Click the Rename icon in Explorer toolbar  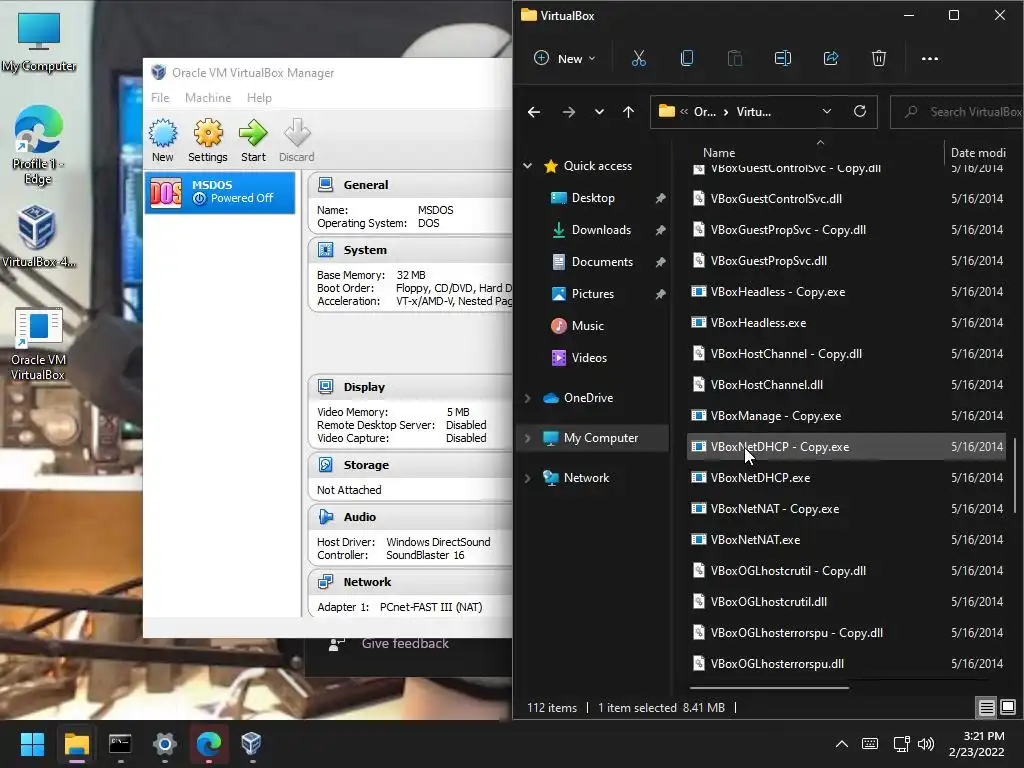782,58
